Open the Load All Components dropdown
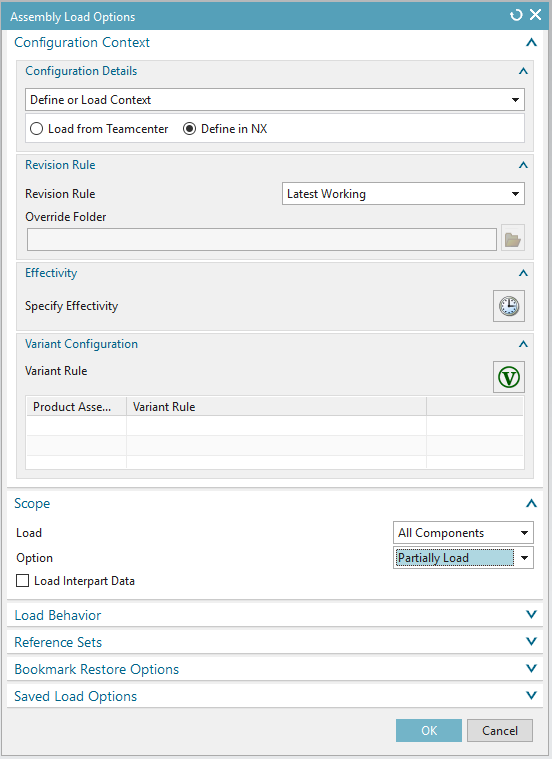Image resolution: width=552 pixels, height=759 pixels. click(463, 533)
